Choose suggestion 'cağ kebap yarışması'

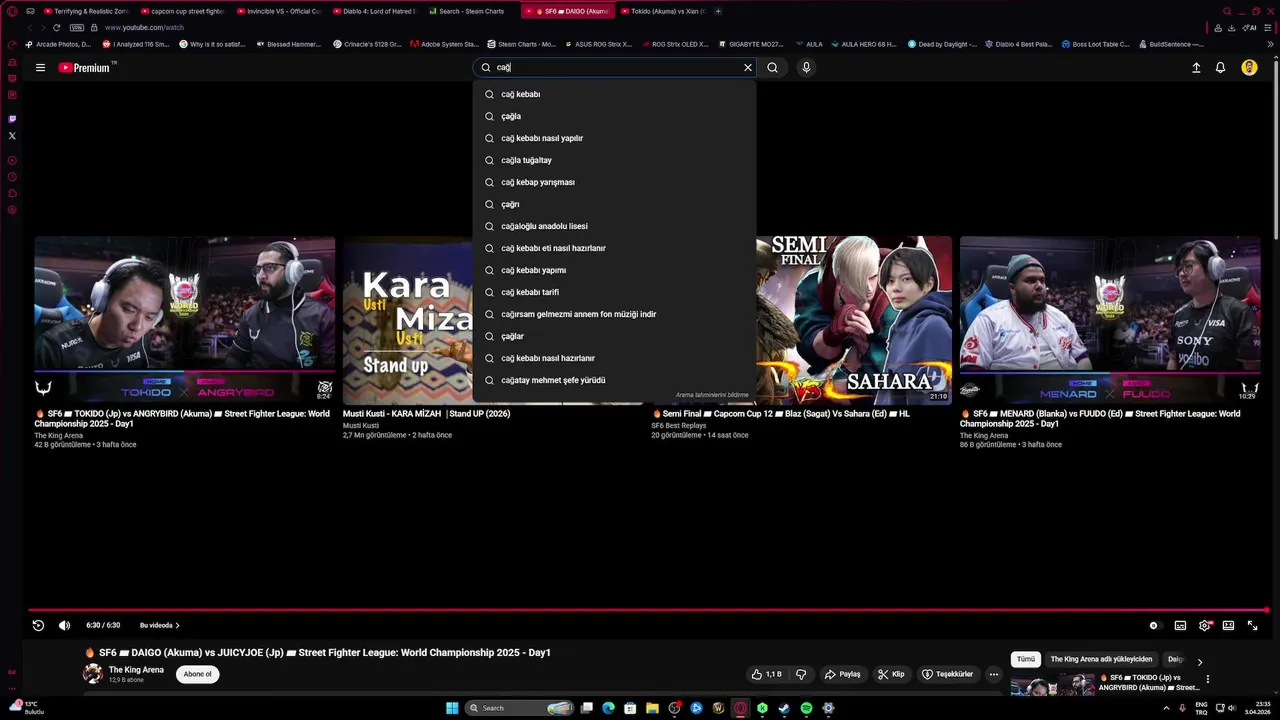[x=614, y=182]
